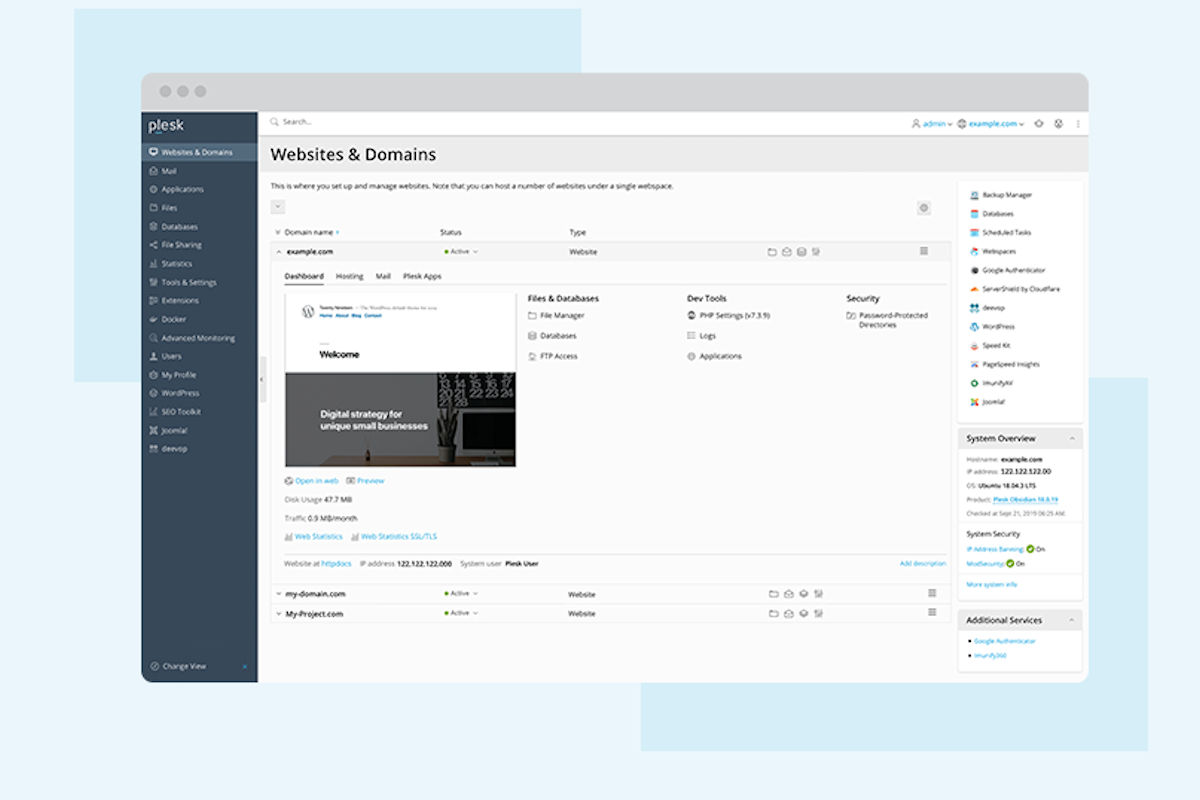The image size is (1200, 800).
Task: Open the example.com row hamburger menu
Action: point(924,251)
